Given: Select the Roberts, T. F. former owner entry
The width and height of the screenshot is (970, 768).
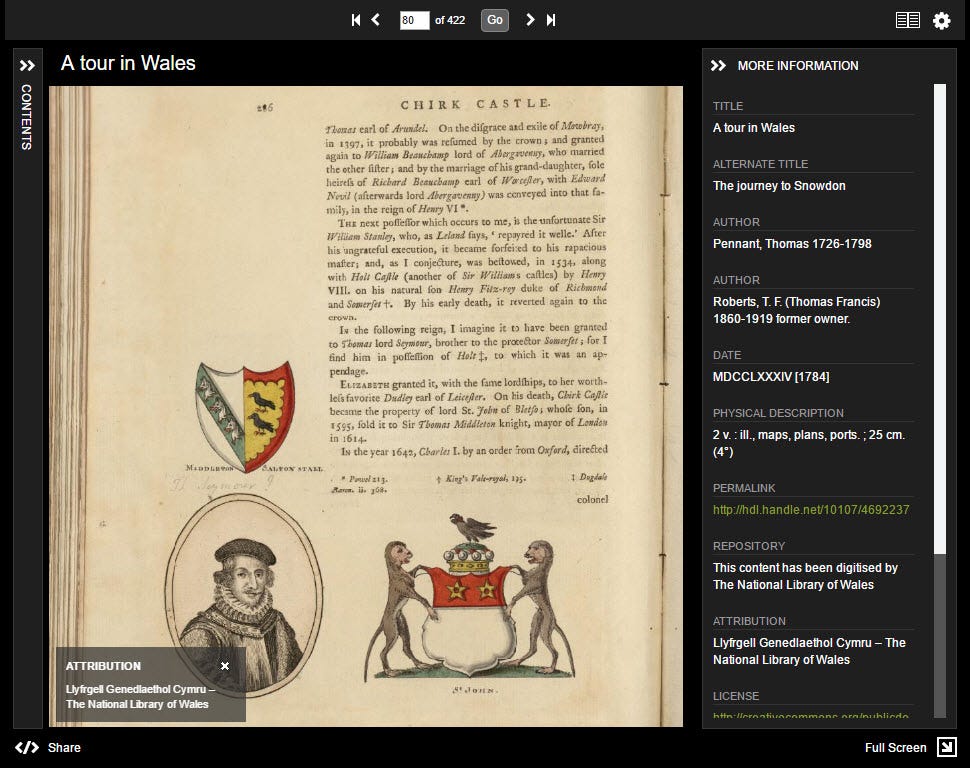Looking at the screenshot, I should point(796,310).
